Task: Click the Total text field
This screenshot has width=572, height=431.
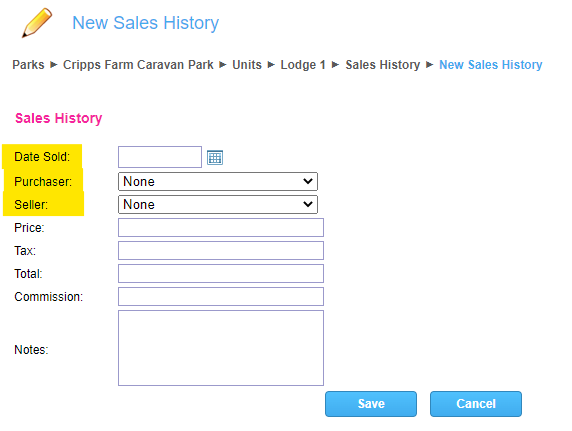Action: tap(221, 273)
